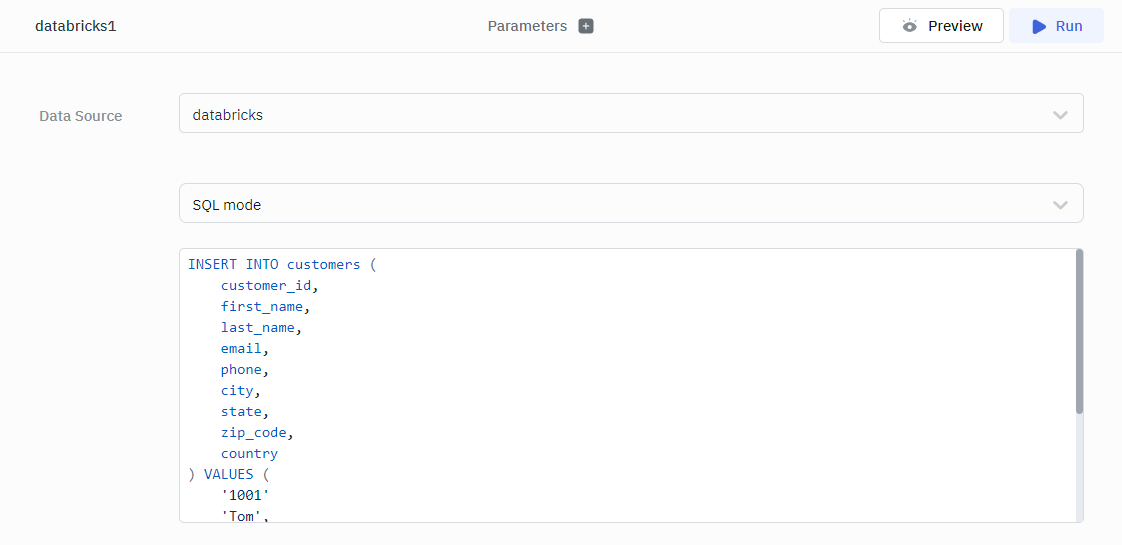Click the zip_code line in SQL editor

pos(256,432)
